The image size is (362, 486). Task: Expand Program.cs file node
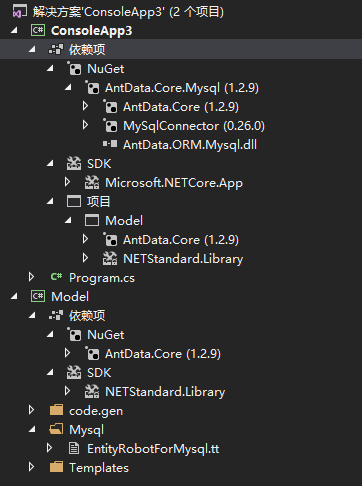[x=31, y=277]
